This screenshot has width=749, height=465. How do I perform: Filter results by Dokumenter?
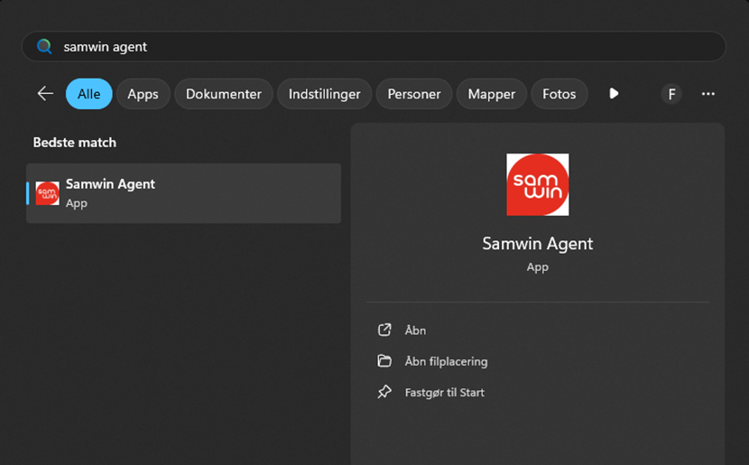click(x=223, y=94)
